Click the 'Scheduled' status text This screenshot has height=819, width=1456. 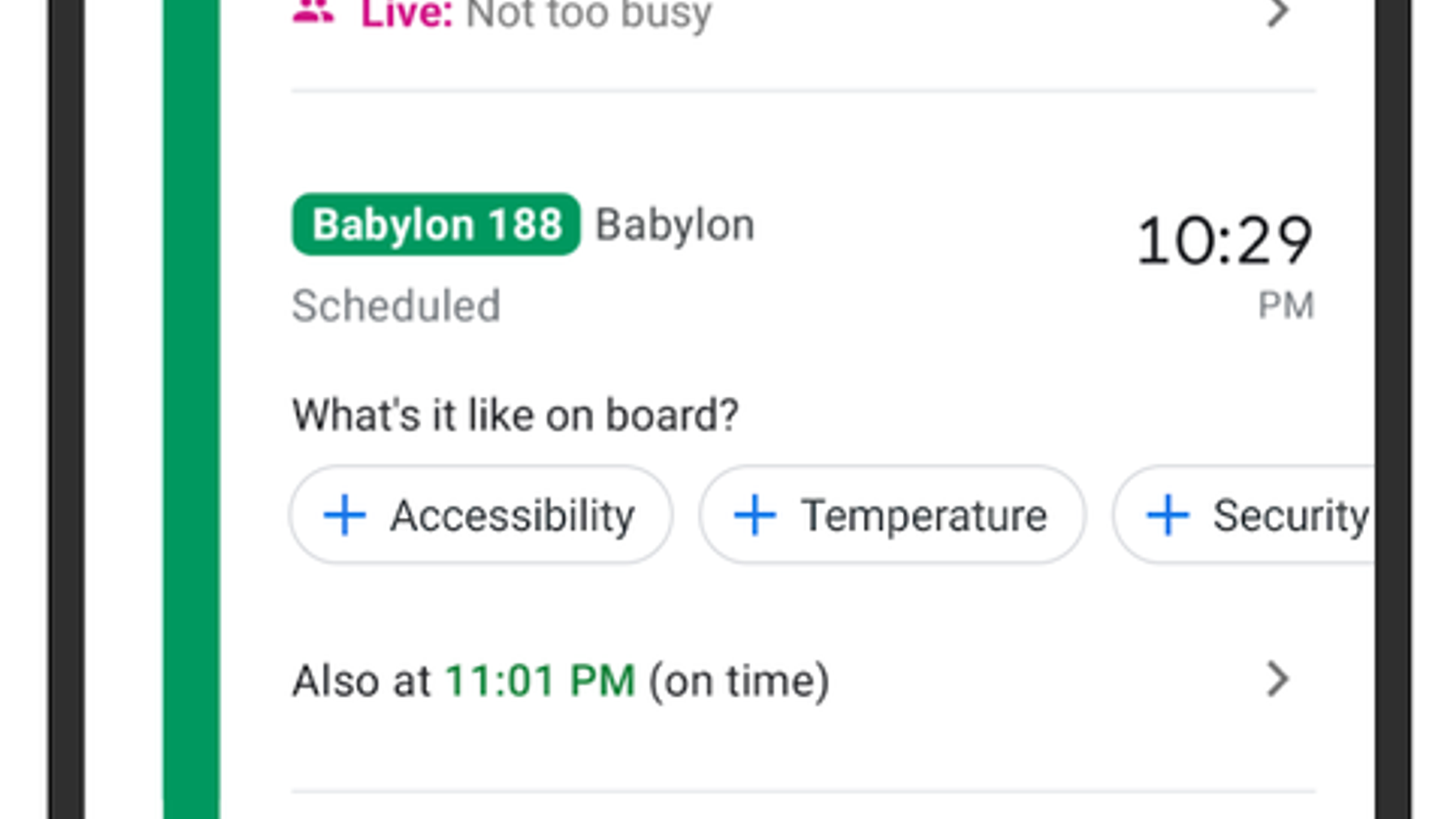[x=396, y=306]
